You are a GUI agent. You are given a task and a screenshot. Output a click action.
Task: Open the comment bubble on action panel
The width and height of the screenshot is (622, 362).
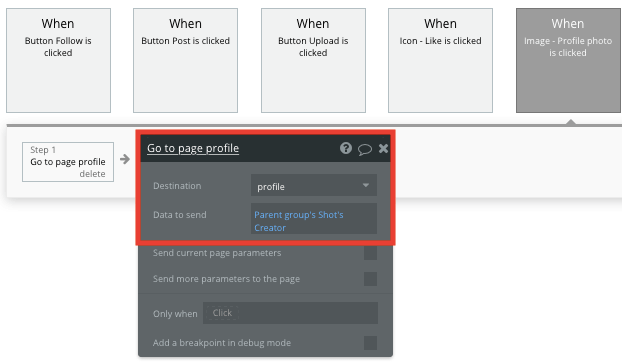click(x=365, y=149)
